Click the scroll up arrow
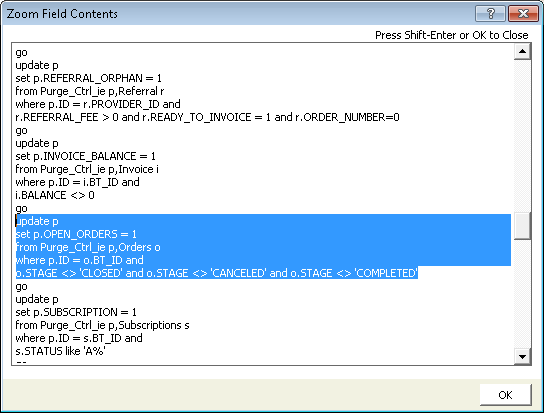544x413 pixels. (522, 52)
